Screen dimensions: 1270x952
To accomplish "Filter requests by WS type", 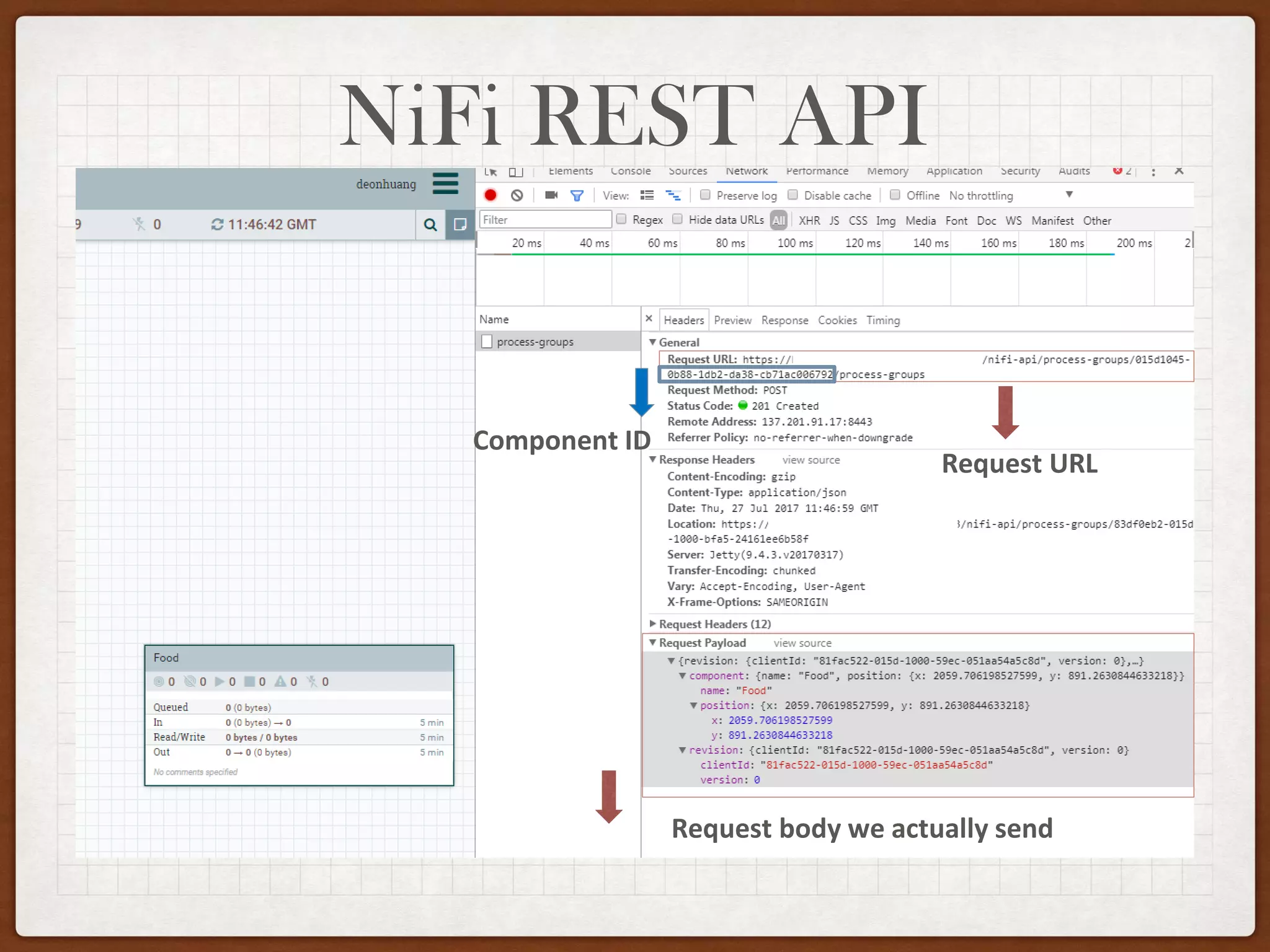I will tap(1014, 221).
